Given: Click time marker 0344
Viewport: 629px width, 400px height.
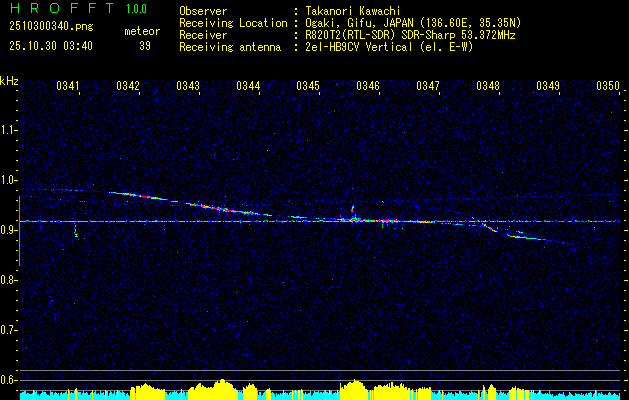Looking at the screenshot, I should click(x=248, y=85).
